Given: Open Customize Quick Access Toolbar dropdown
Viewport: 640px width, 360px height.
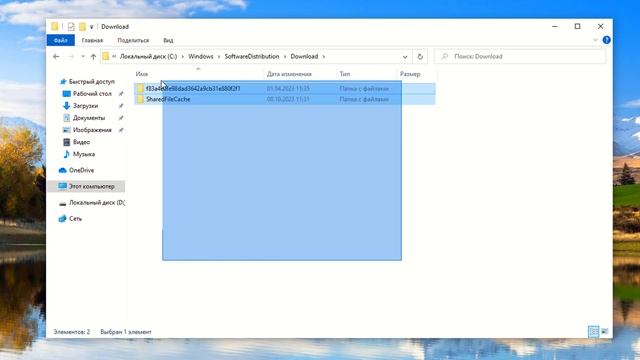Looking at the screenshot, I should (91, 27).
